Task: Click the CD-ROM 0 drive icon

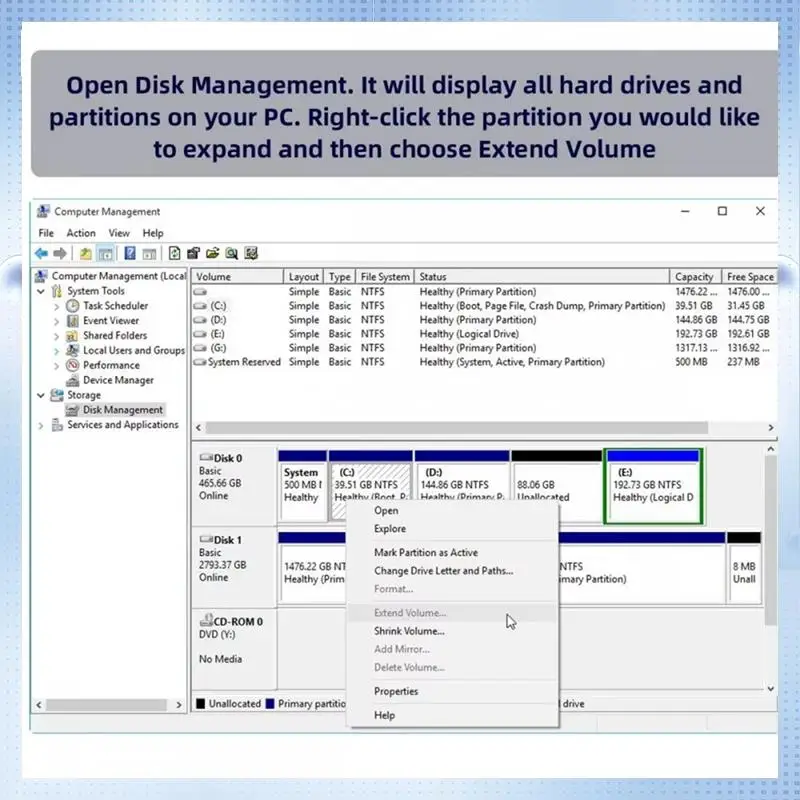Action: coord(206,620)
